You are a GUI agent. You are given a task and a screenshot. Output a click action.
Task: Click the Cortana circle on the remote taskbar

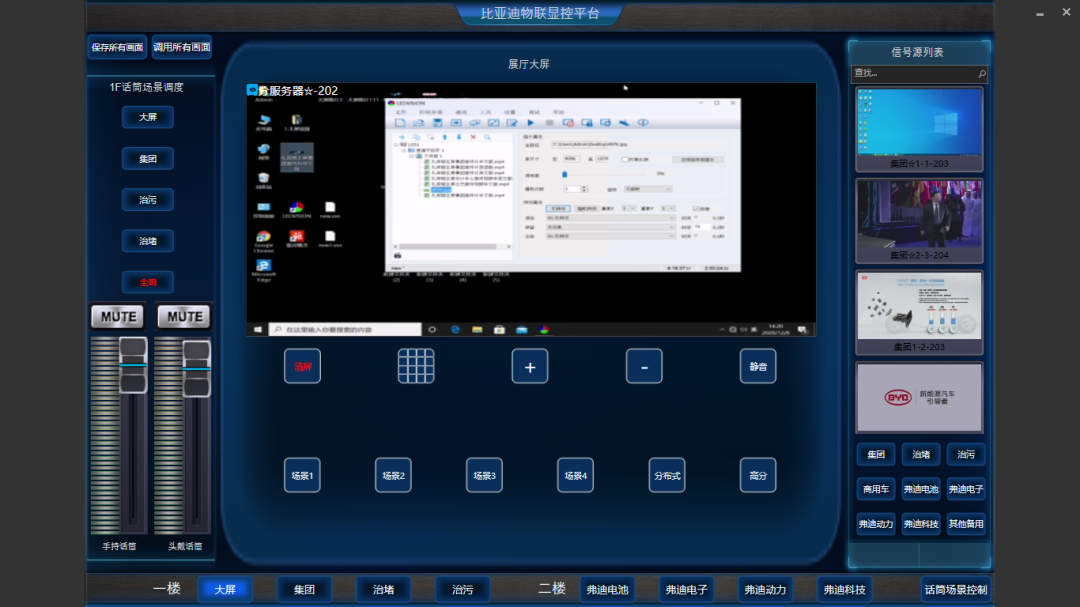[x=432, y=329]
